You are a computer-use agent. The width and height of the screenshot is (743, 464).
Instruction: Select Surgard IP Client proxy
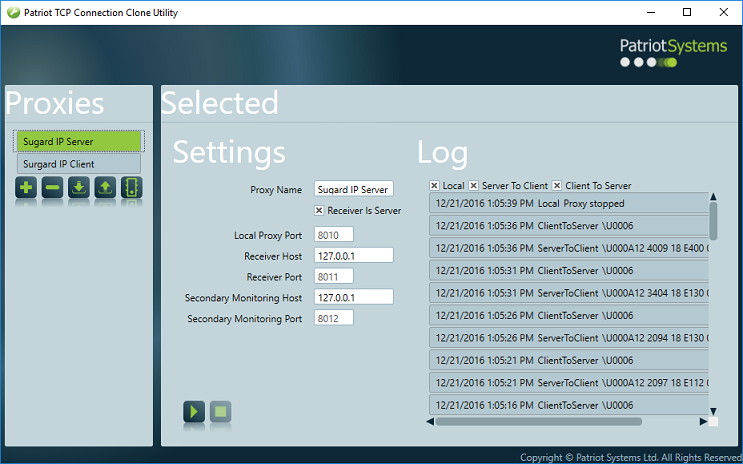pyautogui.click(x=79, y=164)
